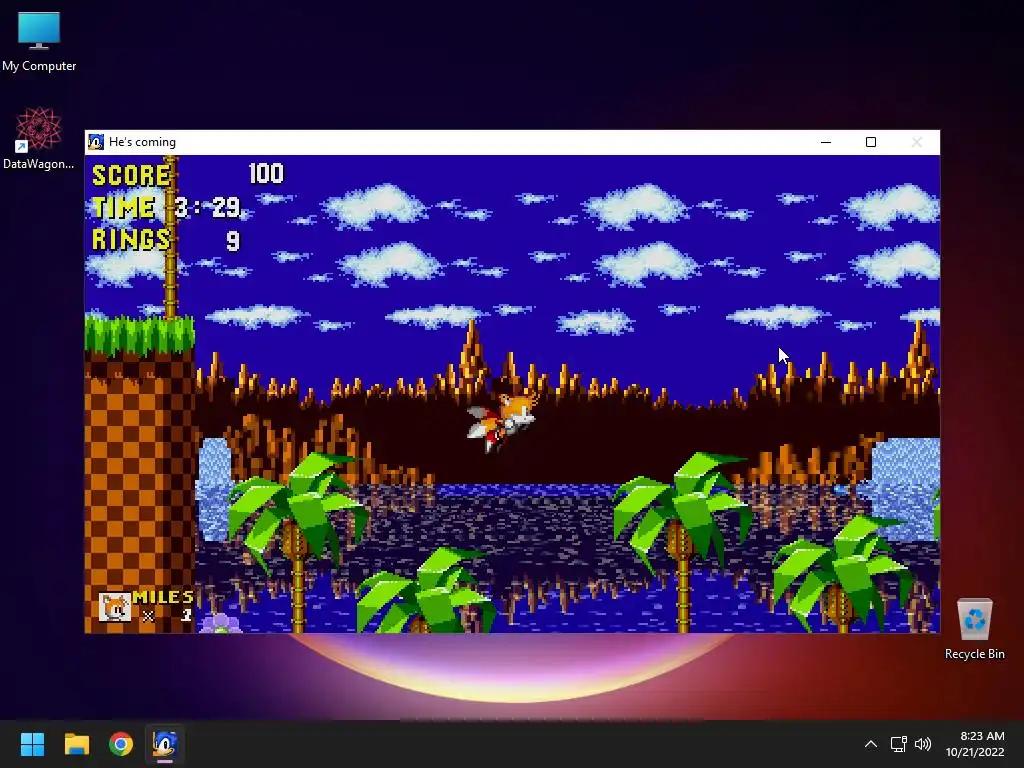The width and height of the screenshot is (1024, 768).
Task: Click the Sonic game icon in the taskbar
Action: click(165, 744)
